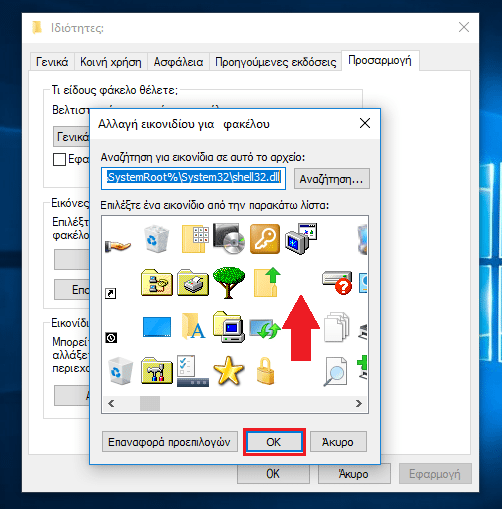
Task: Select the orange key icon
Action: (x=265, y=239)
